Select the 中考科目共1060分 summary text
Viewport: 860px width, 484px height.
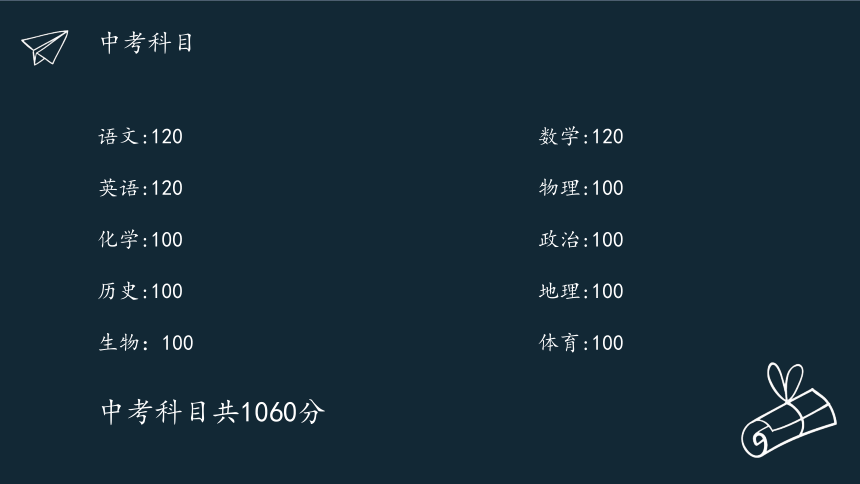coord(213,412)
